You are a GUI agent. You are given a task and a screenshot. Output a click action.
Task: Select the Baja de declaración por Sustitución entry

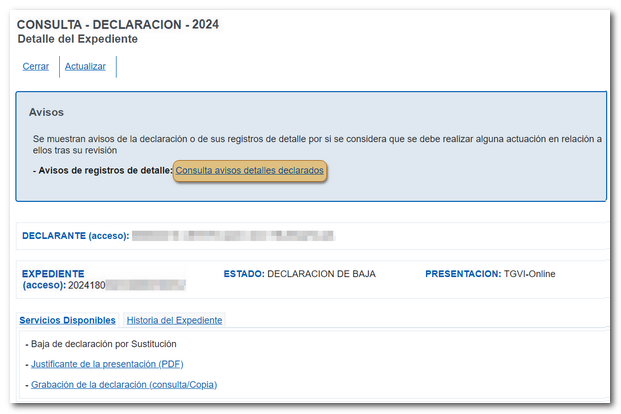108,344
